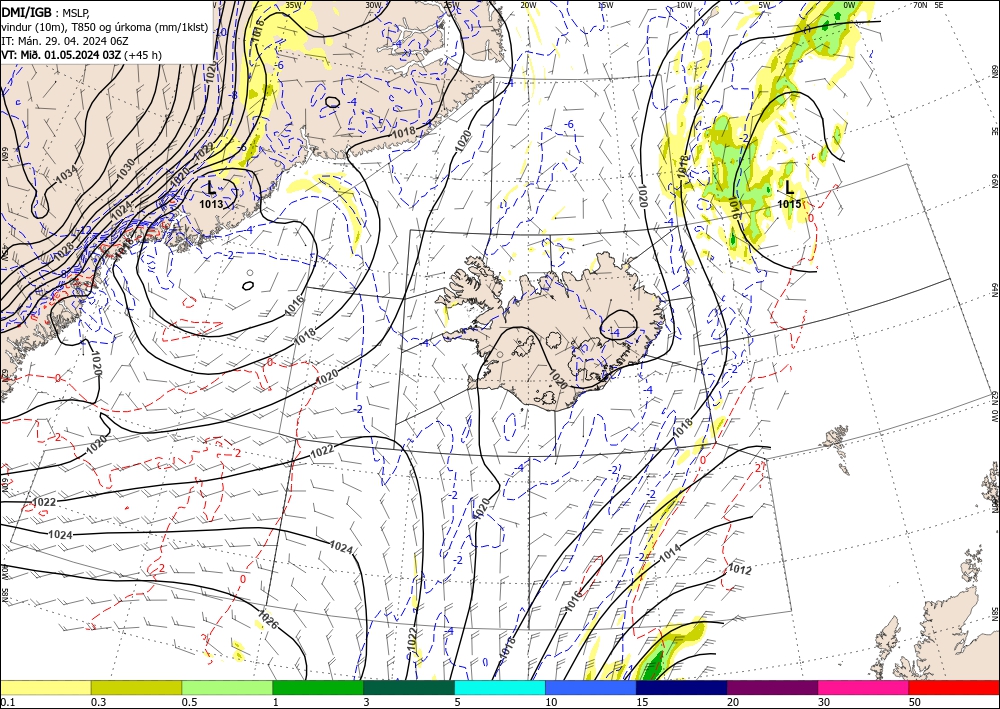Click the 50 legend scale value
Screen dimensions: 1000x709
[x=915, y=702]
